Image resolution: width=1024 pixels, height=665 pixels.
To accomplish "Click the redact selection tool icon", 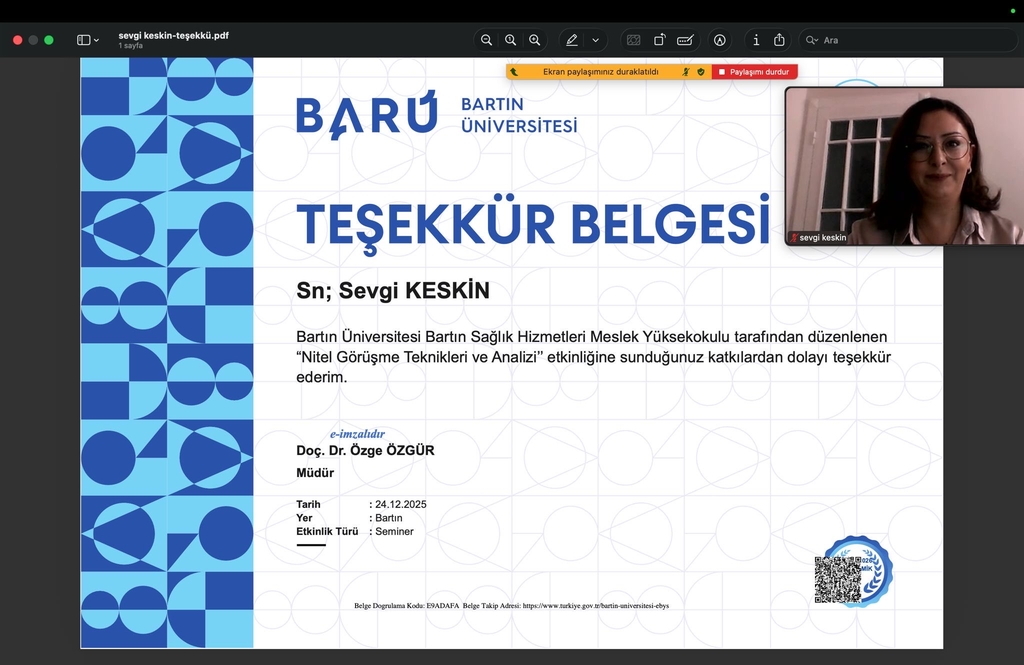I will pyautogui.click(x=633, y=40).
